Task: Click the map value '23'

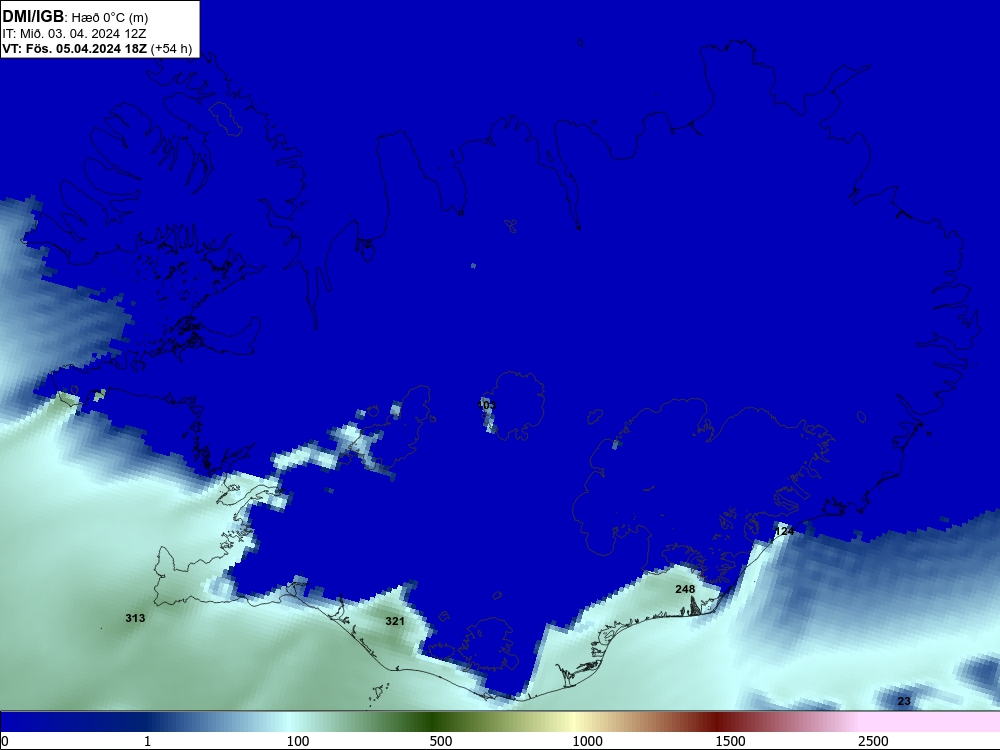Action: pyautogui.click(x=904, y=702)
